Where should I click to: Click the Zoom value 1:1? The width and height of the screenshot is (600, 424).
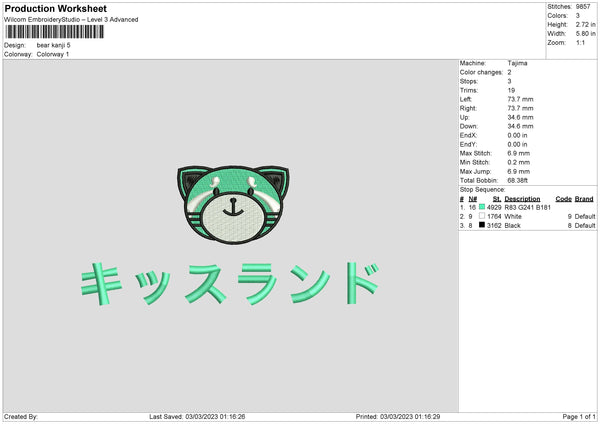(580, 43)
